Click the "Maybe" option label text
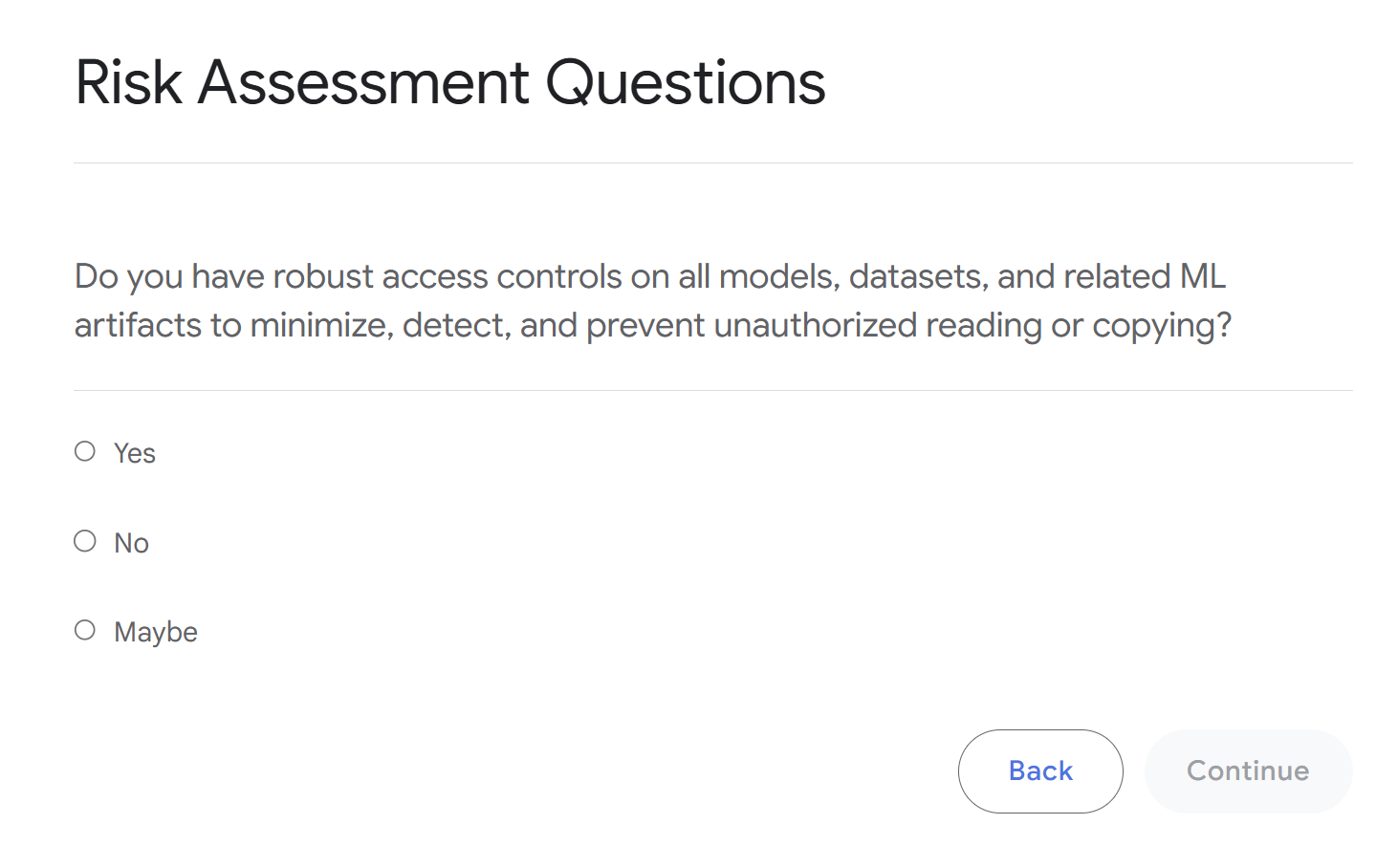The width and height of the screenshot is (1398, 868). [156, 632]
